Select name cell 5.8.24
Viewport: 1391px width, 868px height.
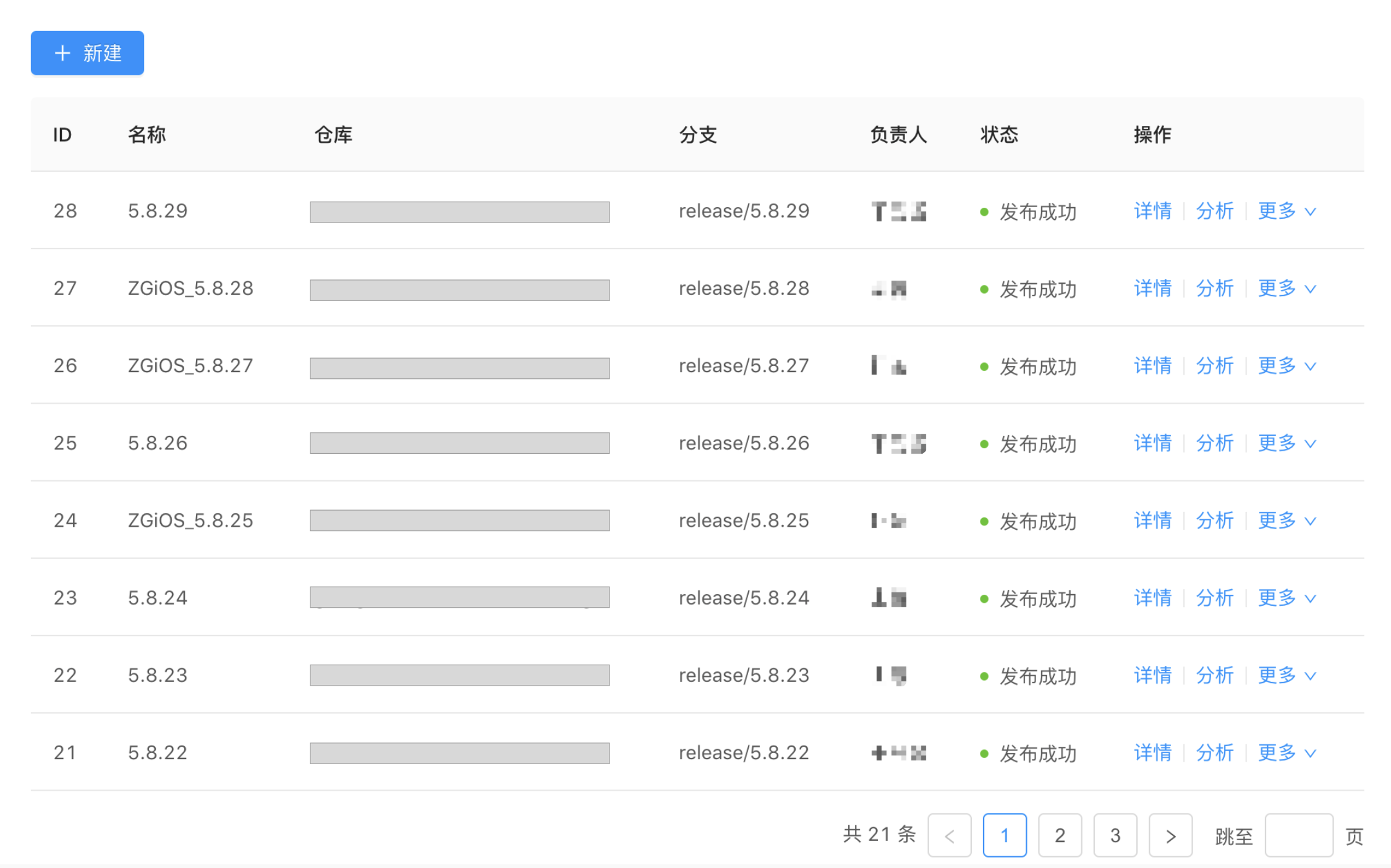[x=158, y=598]
